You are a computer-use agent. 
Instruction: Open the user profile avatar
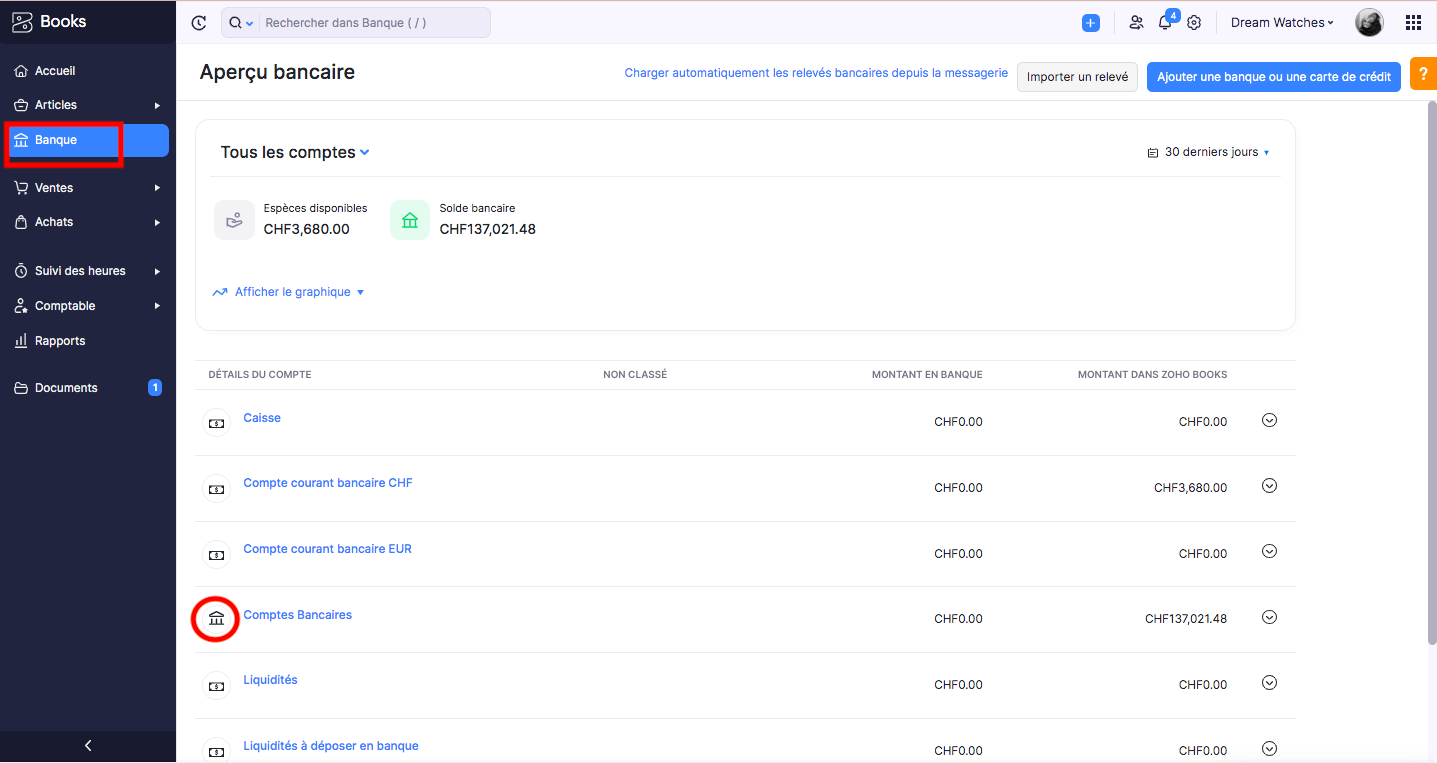1369,22
